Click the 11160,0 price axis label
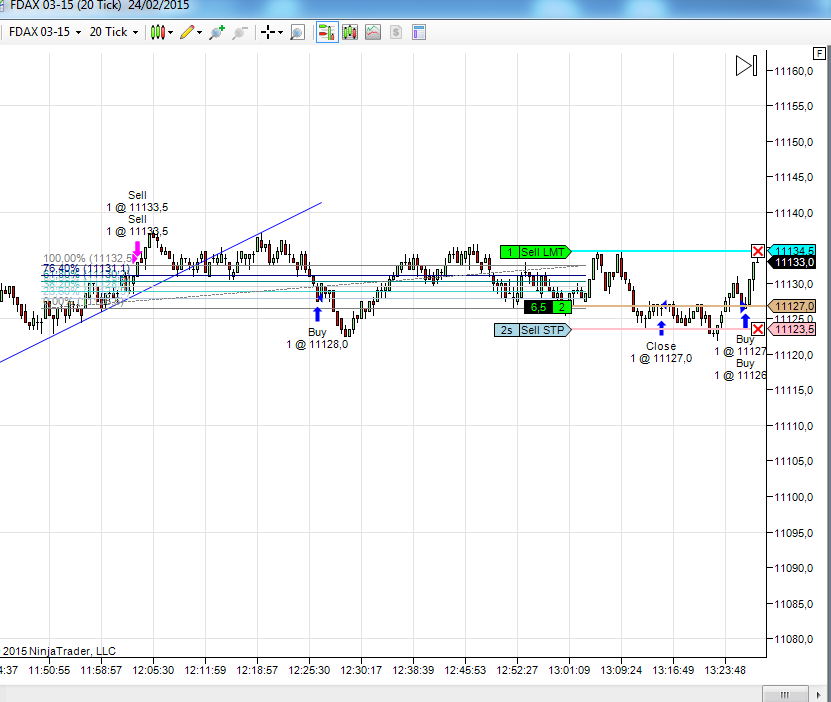 [793, 71]
